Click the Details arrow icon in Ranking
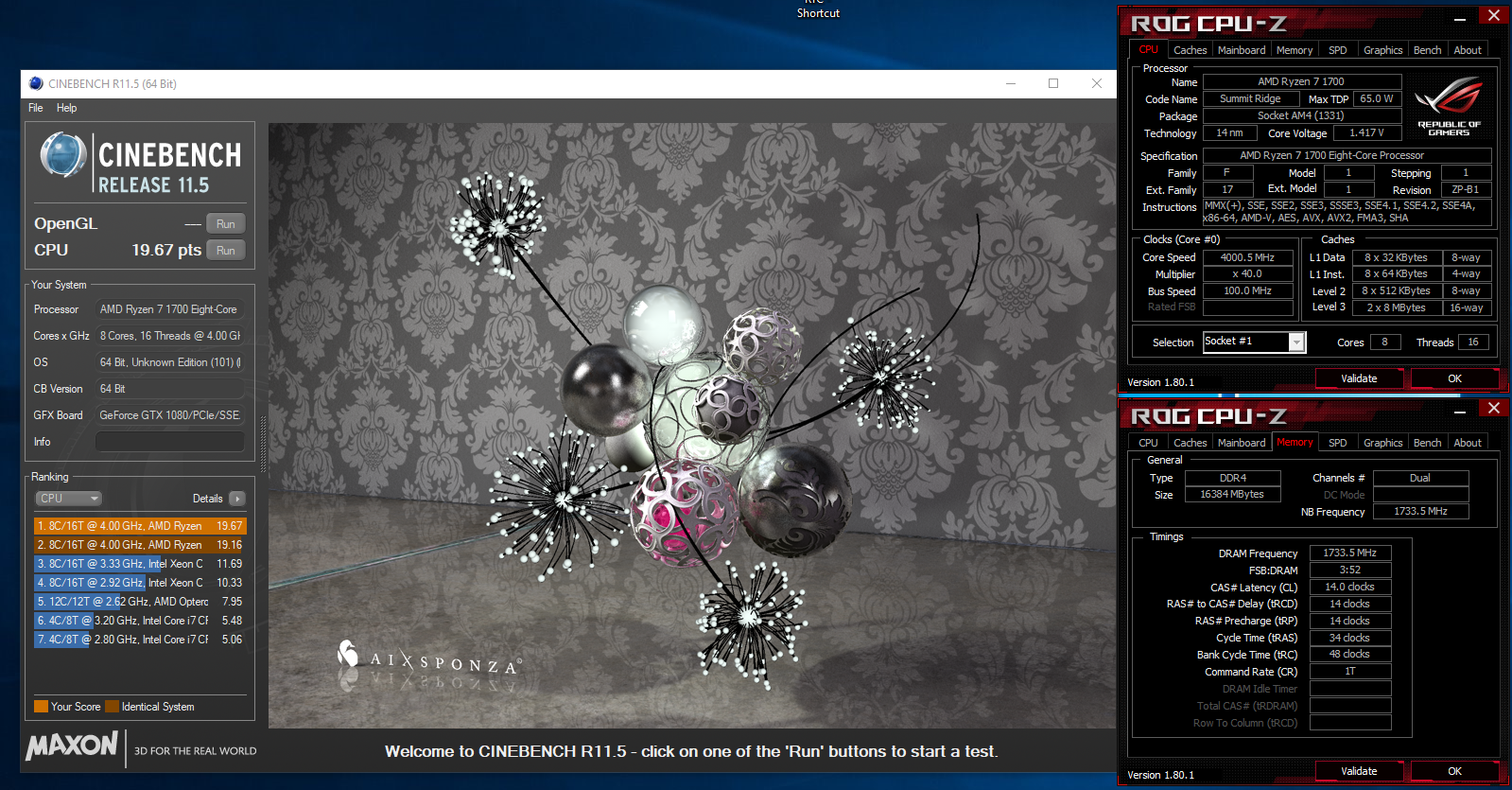This screenshot has width=1512, height=790. [x=236, y=499]
